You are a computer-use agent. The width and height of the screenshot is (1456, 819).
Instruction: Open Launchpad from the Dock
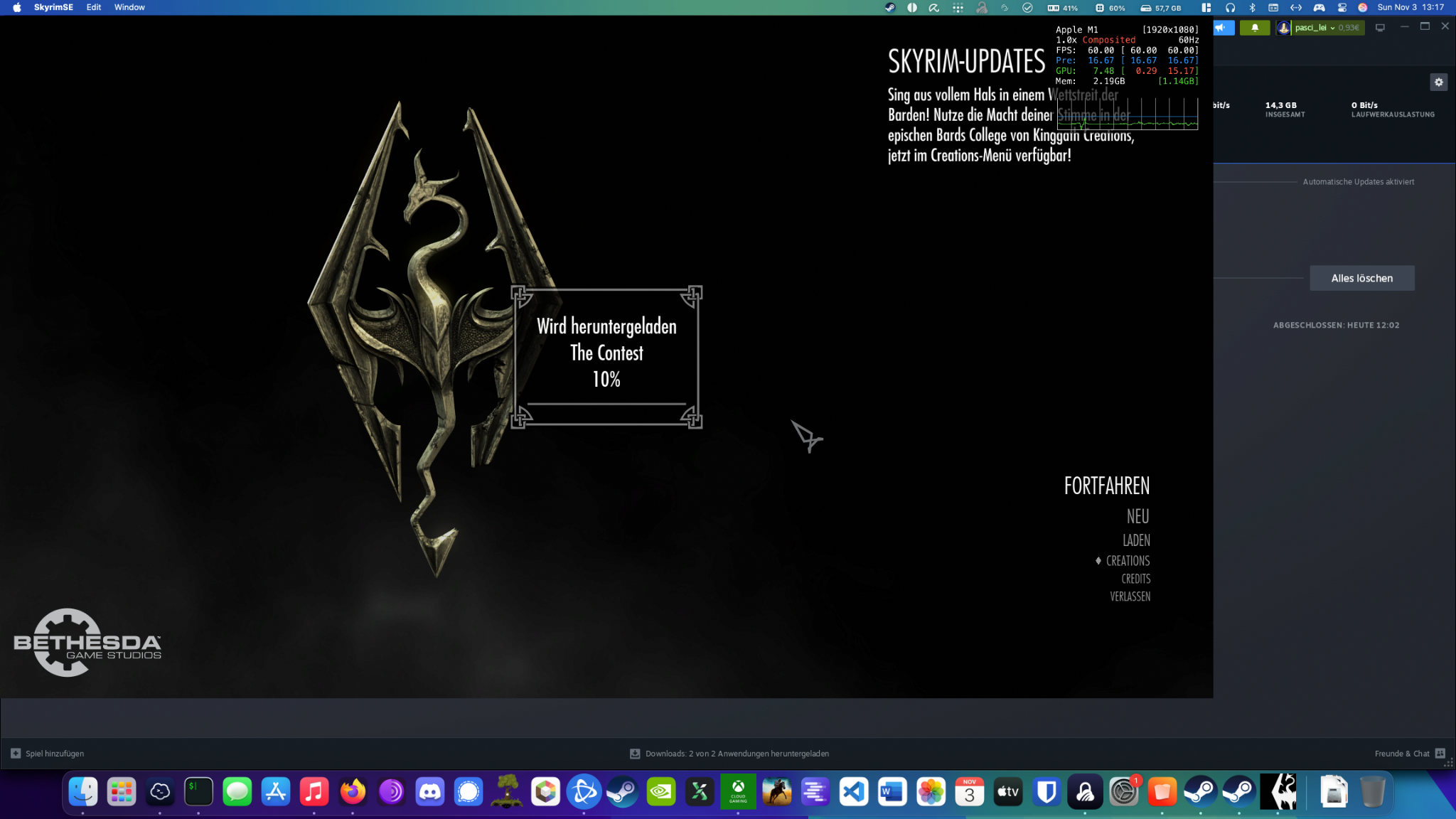tap(122, 791)
